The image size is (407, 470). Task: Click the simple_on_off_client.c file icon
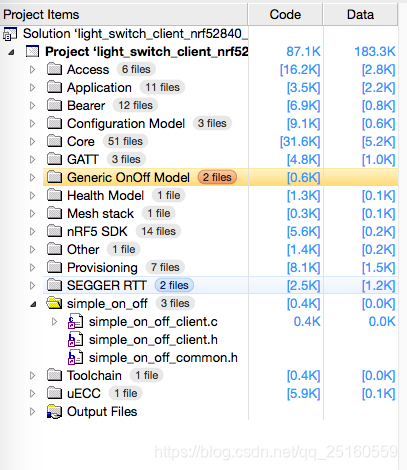pos(75,322)
